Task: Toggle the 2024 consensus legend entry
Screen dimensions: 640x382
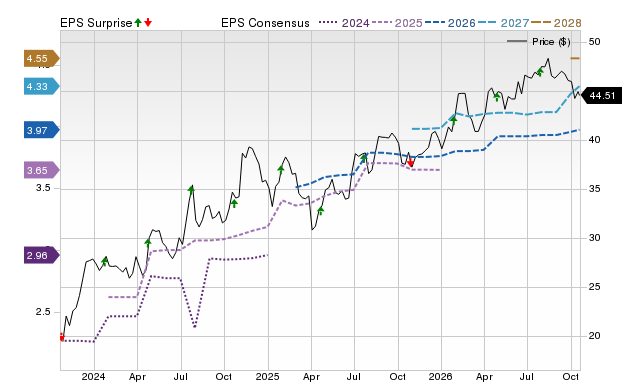Action: click(344, 23)
